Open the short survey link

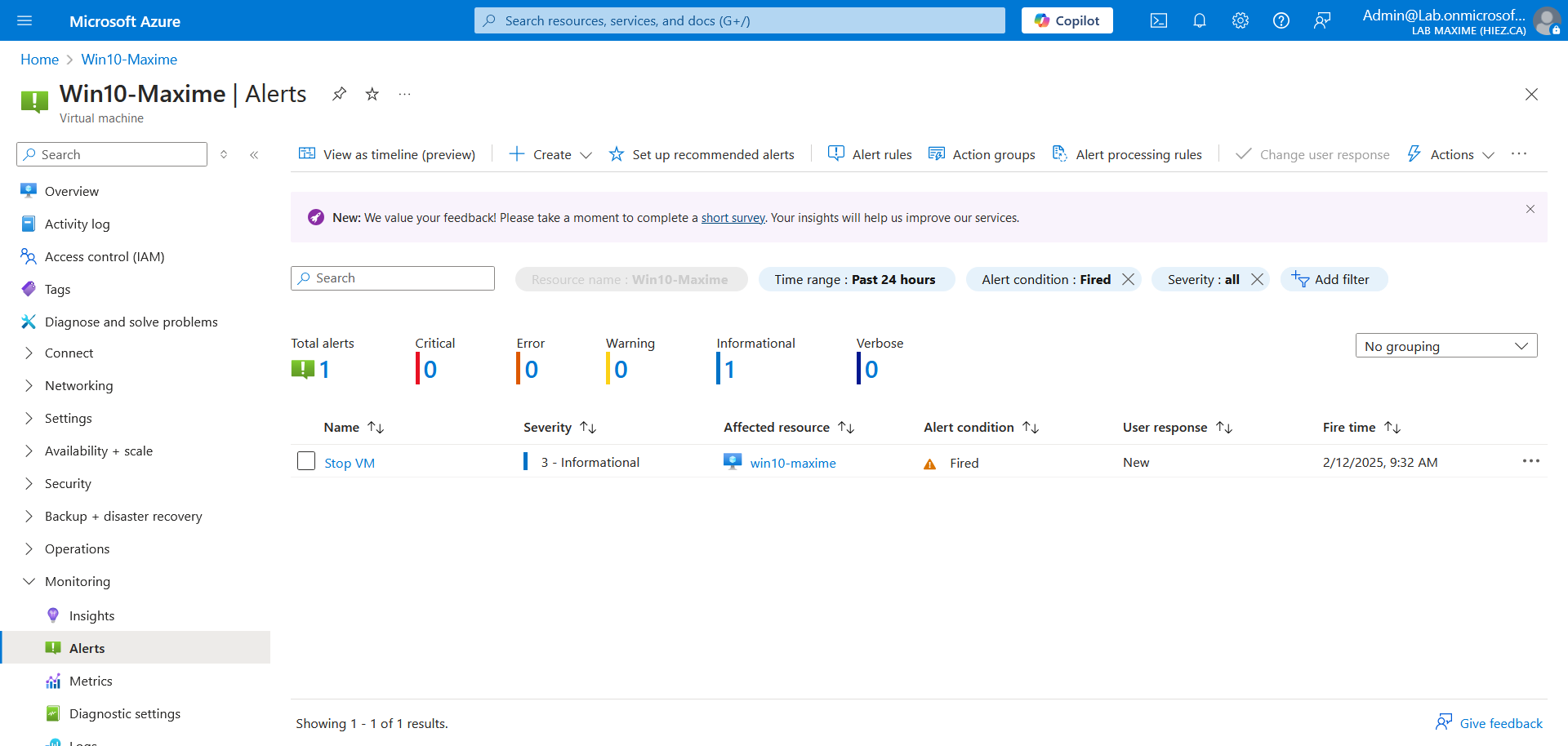[733, 218]
